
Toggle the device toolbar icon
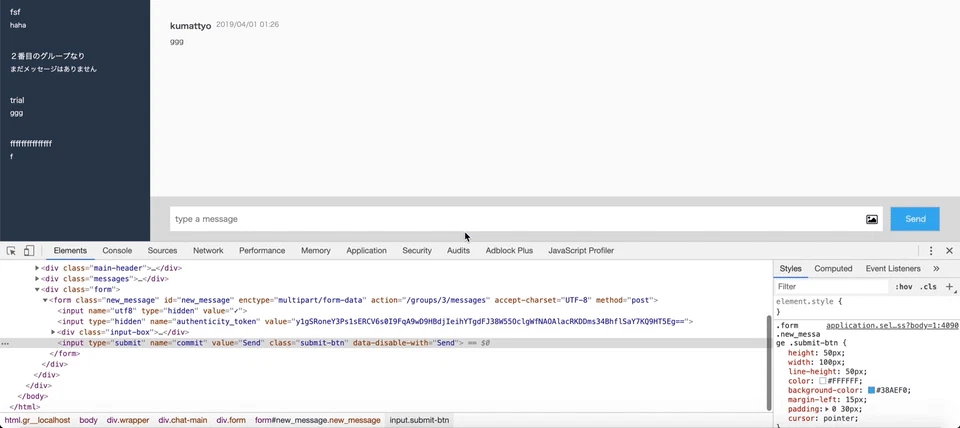click(29, 250)
